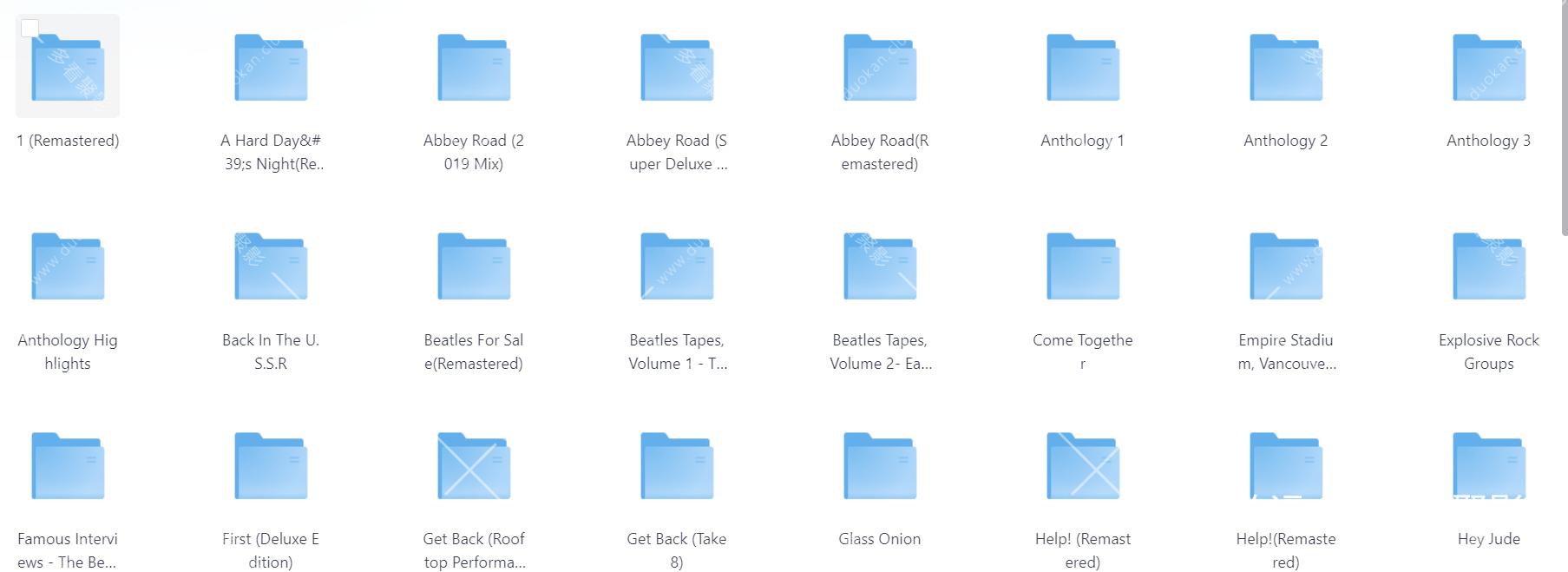Open the Help!(Remastered) folder icon without space
This screenshot has width=1568, height=572.
(1286, 465)
